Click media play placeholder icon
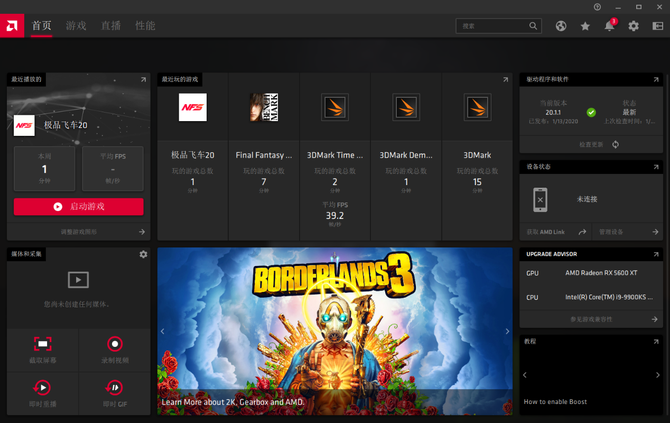This screenshot has width=670, height=423. point(78,280)
